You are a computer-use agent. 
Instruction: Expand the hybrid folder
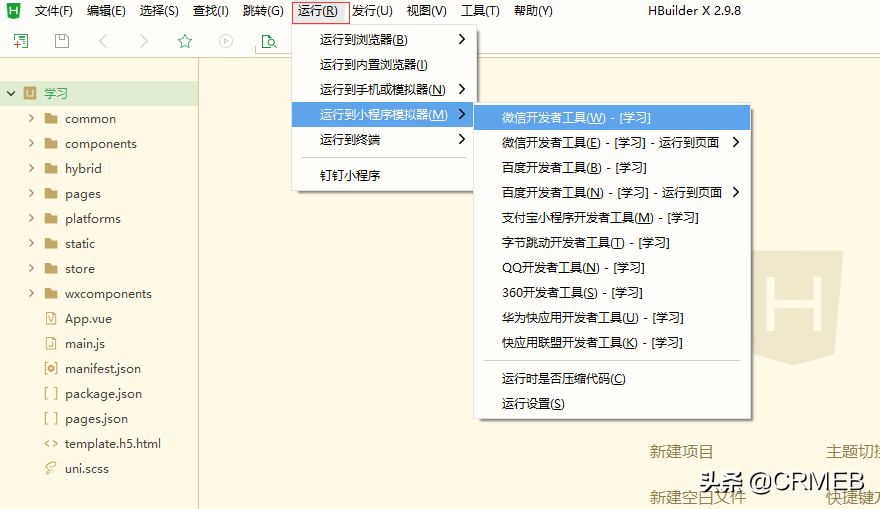(31, 168)
